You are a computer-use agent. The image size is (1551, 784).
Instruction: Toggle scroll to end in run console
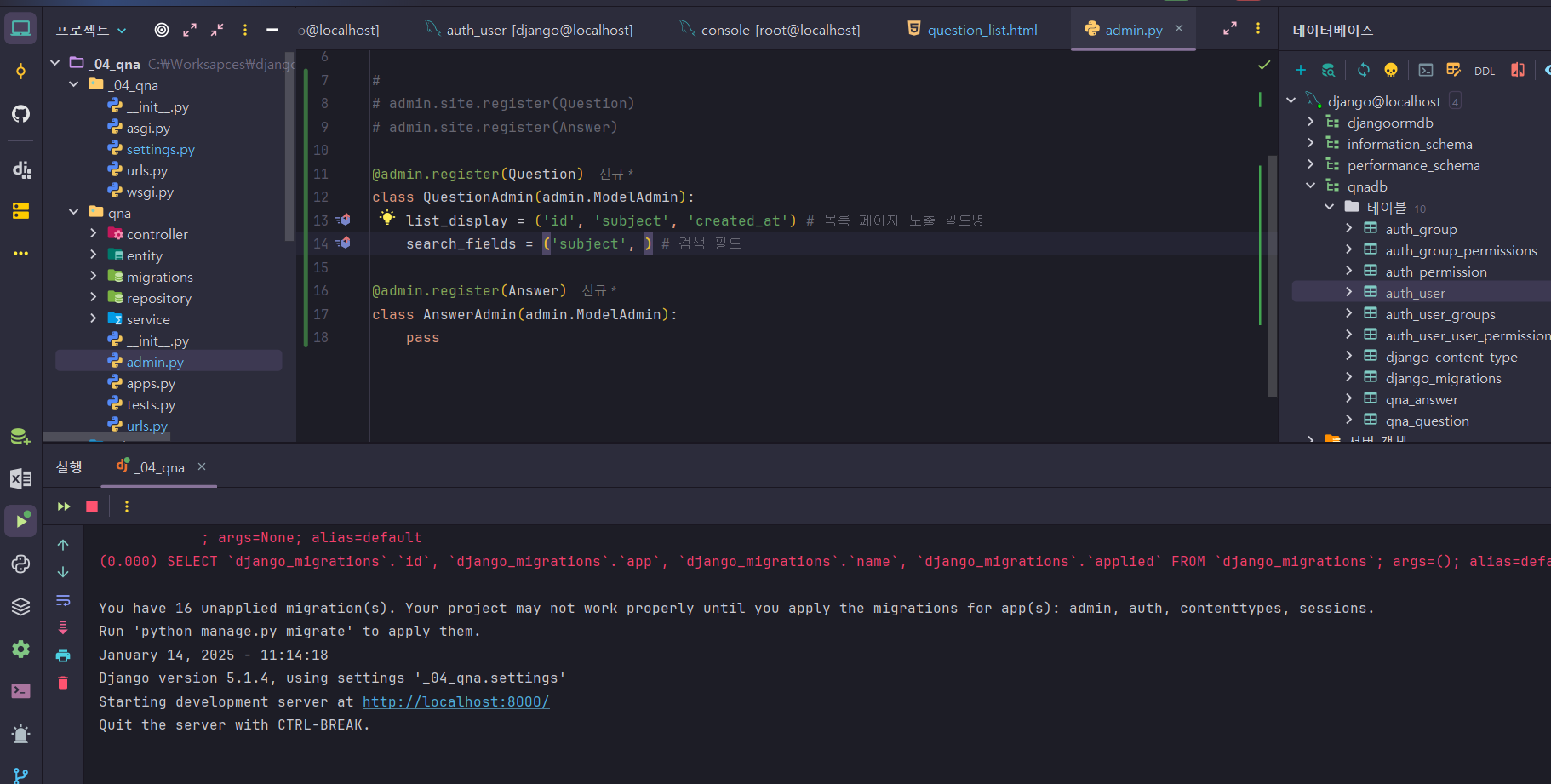tap(63, 627)
